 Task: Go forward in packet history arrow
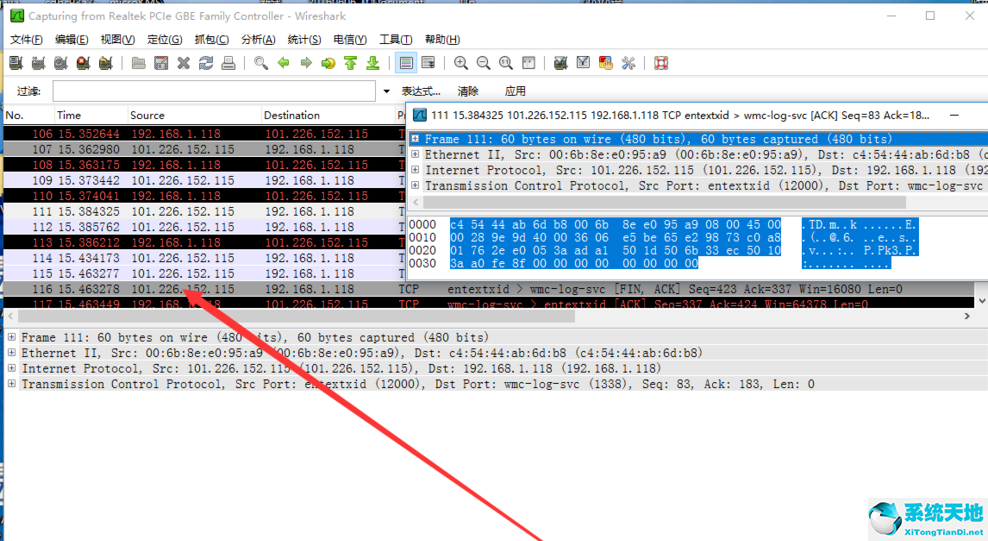click(306, 63)
